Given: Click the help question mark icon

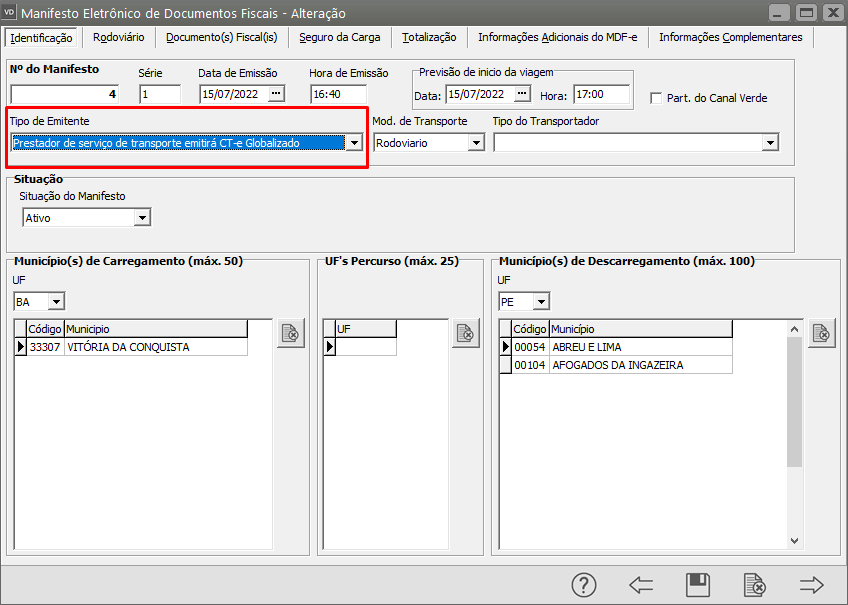Looking at the screenshot, I should pos(583,585).
